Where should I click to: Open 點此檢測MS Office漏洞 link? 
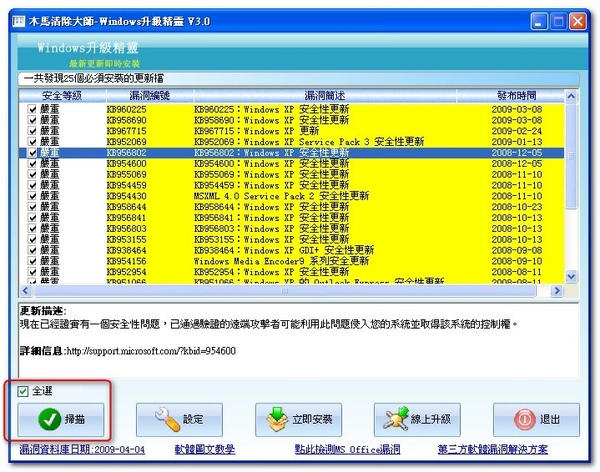tap(347, 449)
